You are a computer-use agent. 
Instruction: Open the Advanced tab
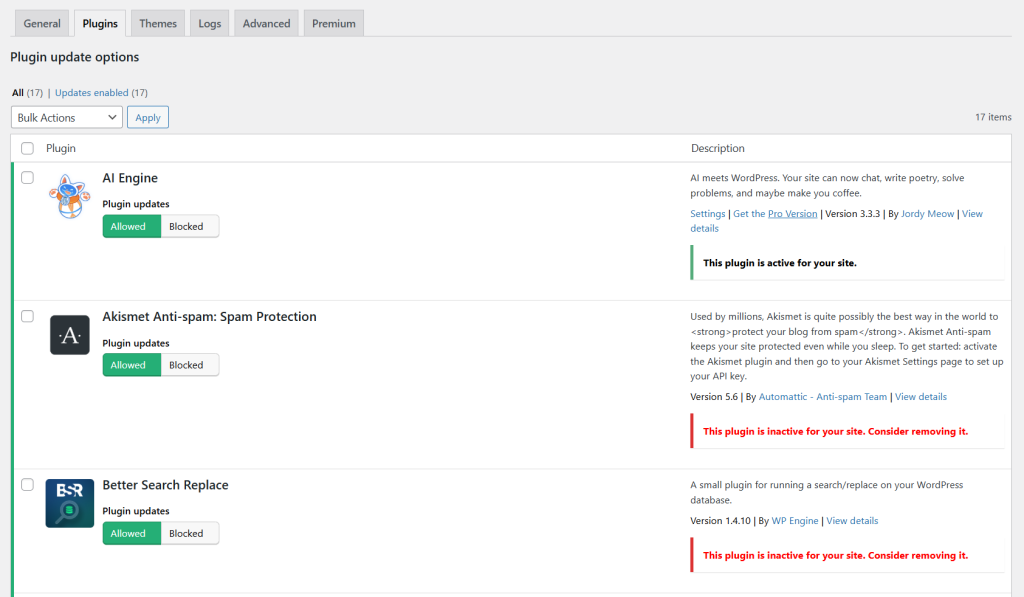(x=266, y=24)
